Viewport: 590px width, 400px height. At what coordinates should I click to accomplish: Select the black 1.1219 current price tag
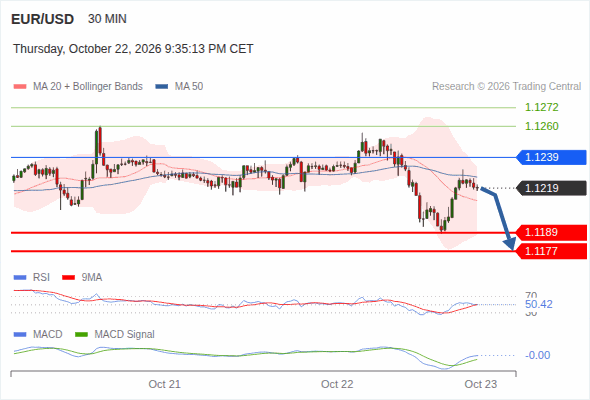coord(552,188)
